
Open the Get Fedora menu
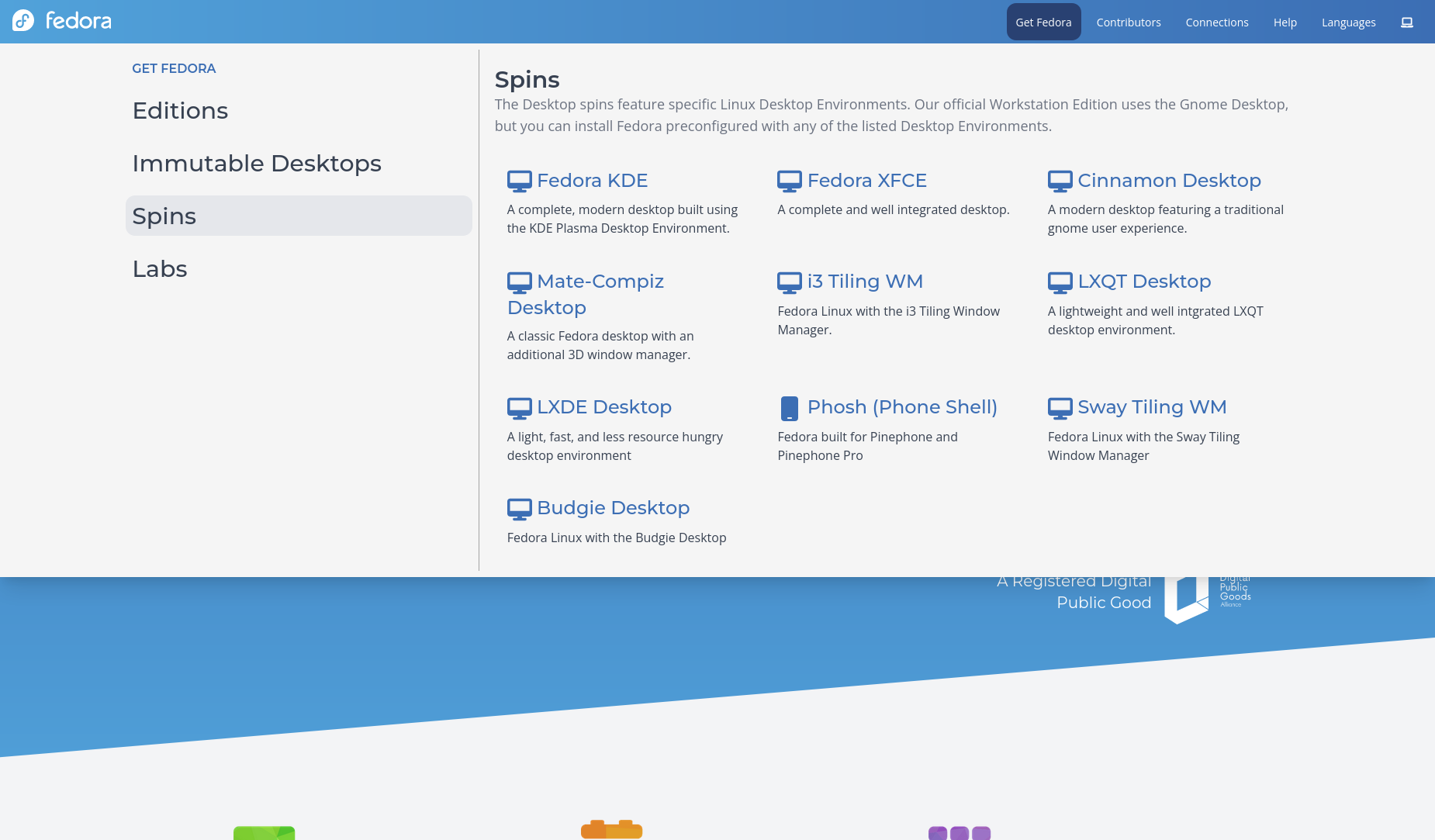click(x=1044, y=22)
